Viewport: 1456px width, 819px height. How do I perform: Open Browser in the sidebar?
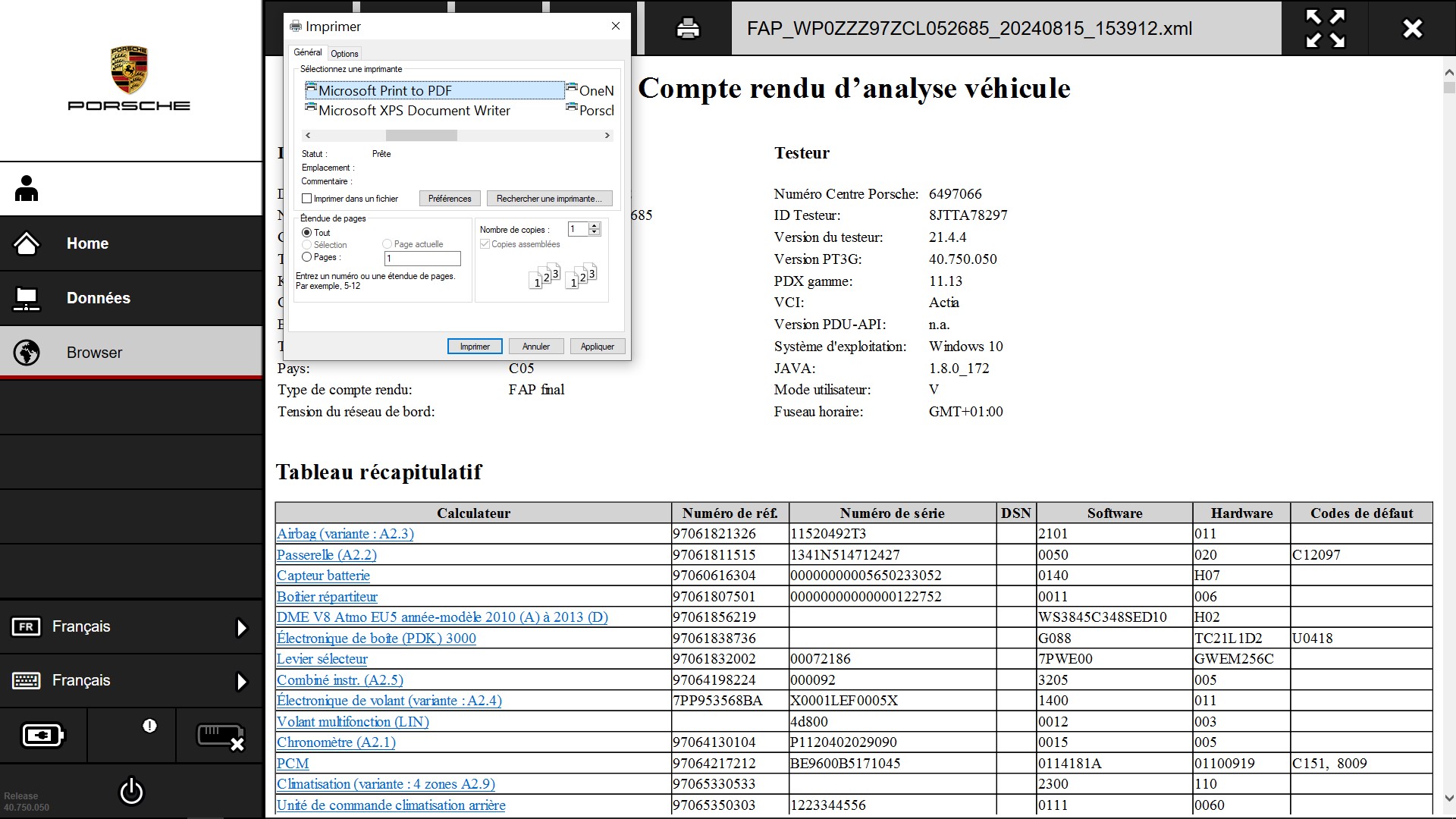[x=131, y=353]
